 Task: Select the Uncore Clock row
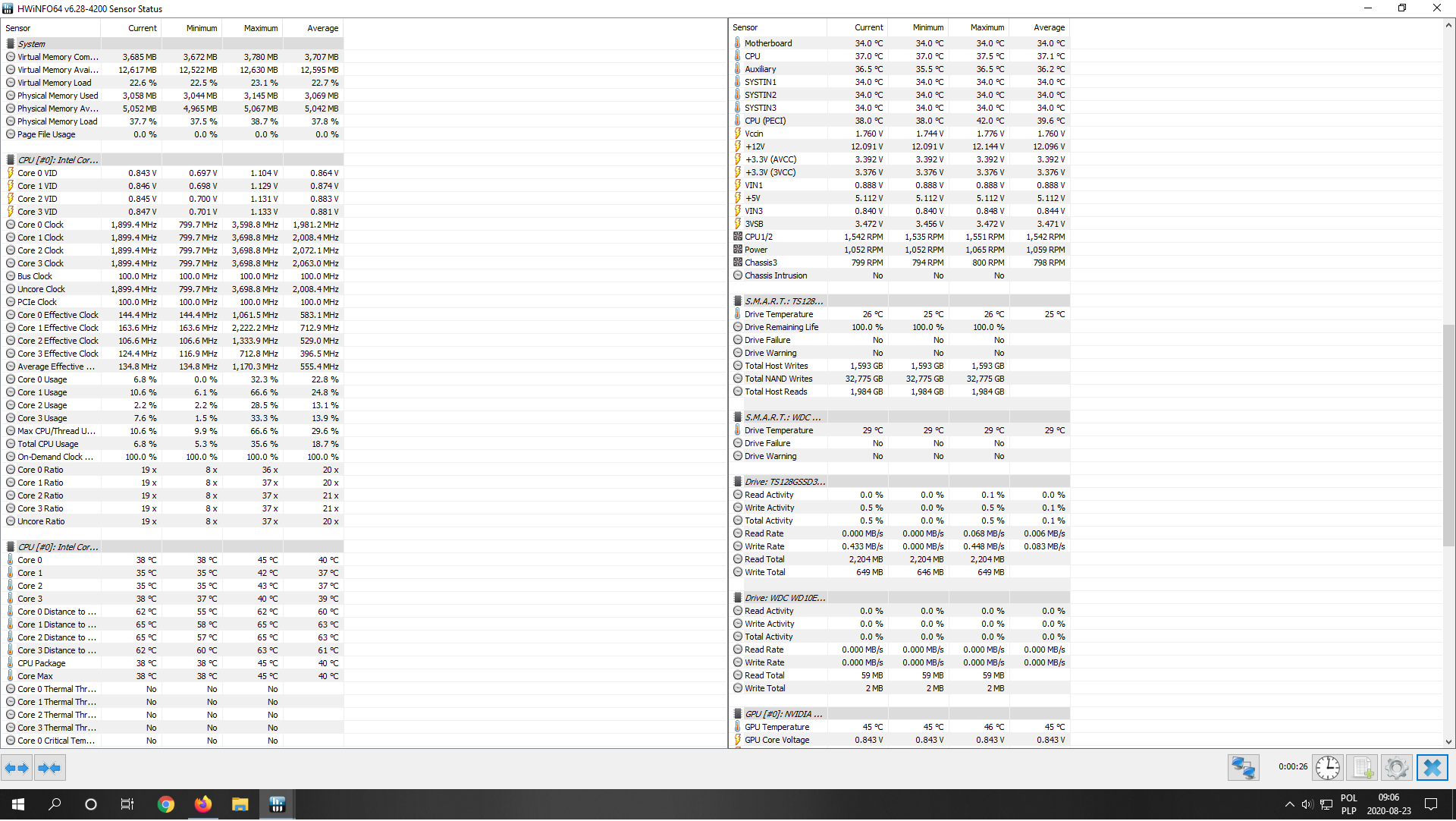coord(173,289)
